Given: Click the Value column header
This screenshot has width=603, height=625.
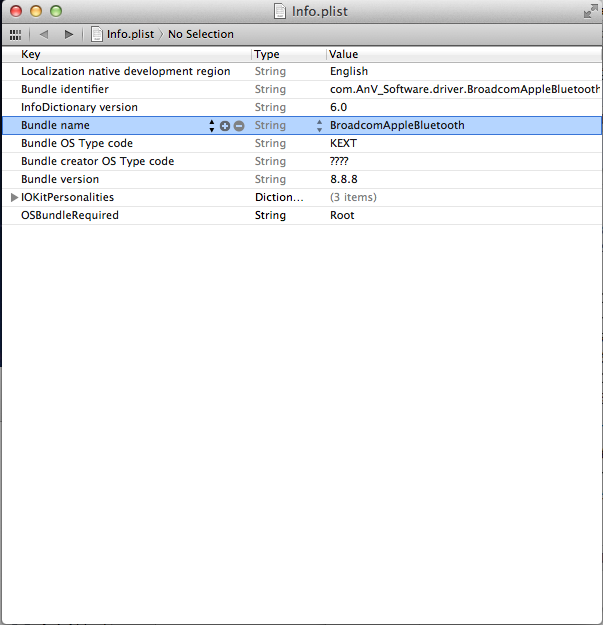Looking at the screenshot, I should (x=464, y=54).
